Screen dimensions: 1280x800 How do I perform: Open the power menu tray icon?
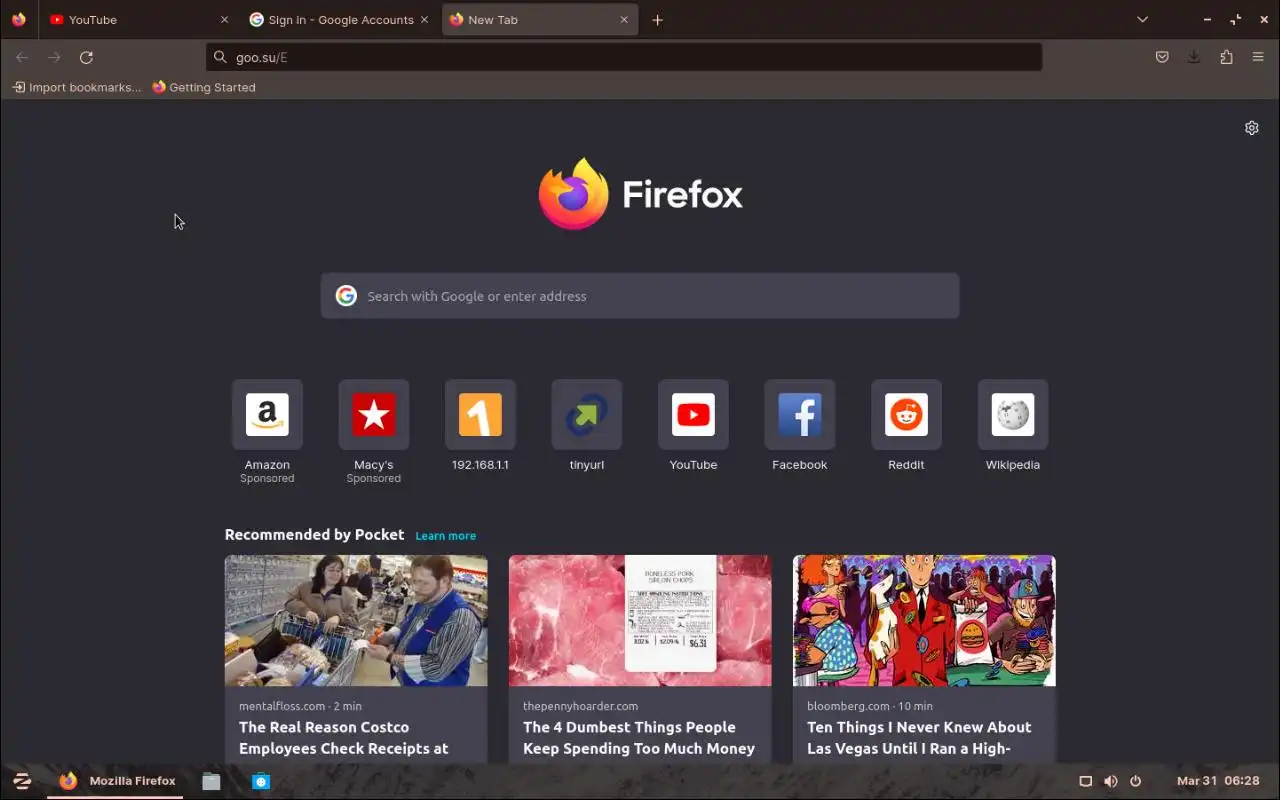coord(1135,781)
